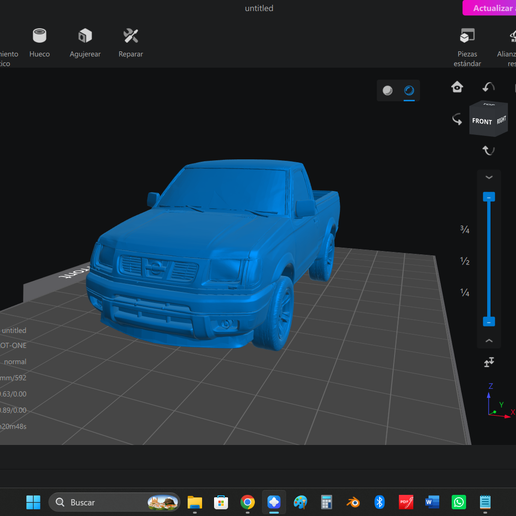Screen dimensions: 516x516
Task: Click the bottom handle of layer slider
Action: click(x=489, y=322)
